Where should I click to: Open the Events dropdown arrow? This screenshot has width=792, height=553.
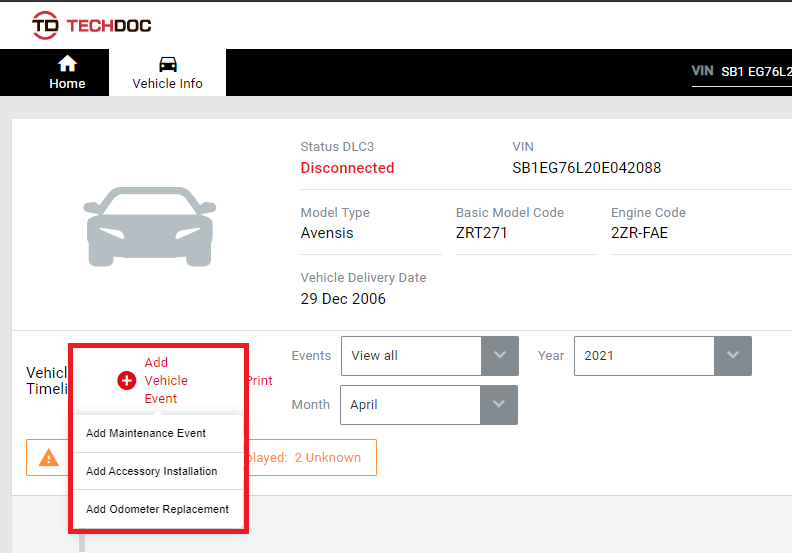(x=500, y=356)
